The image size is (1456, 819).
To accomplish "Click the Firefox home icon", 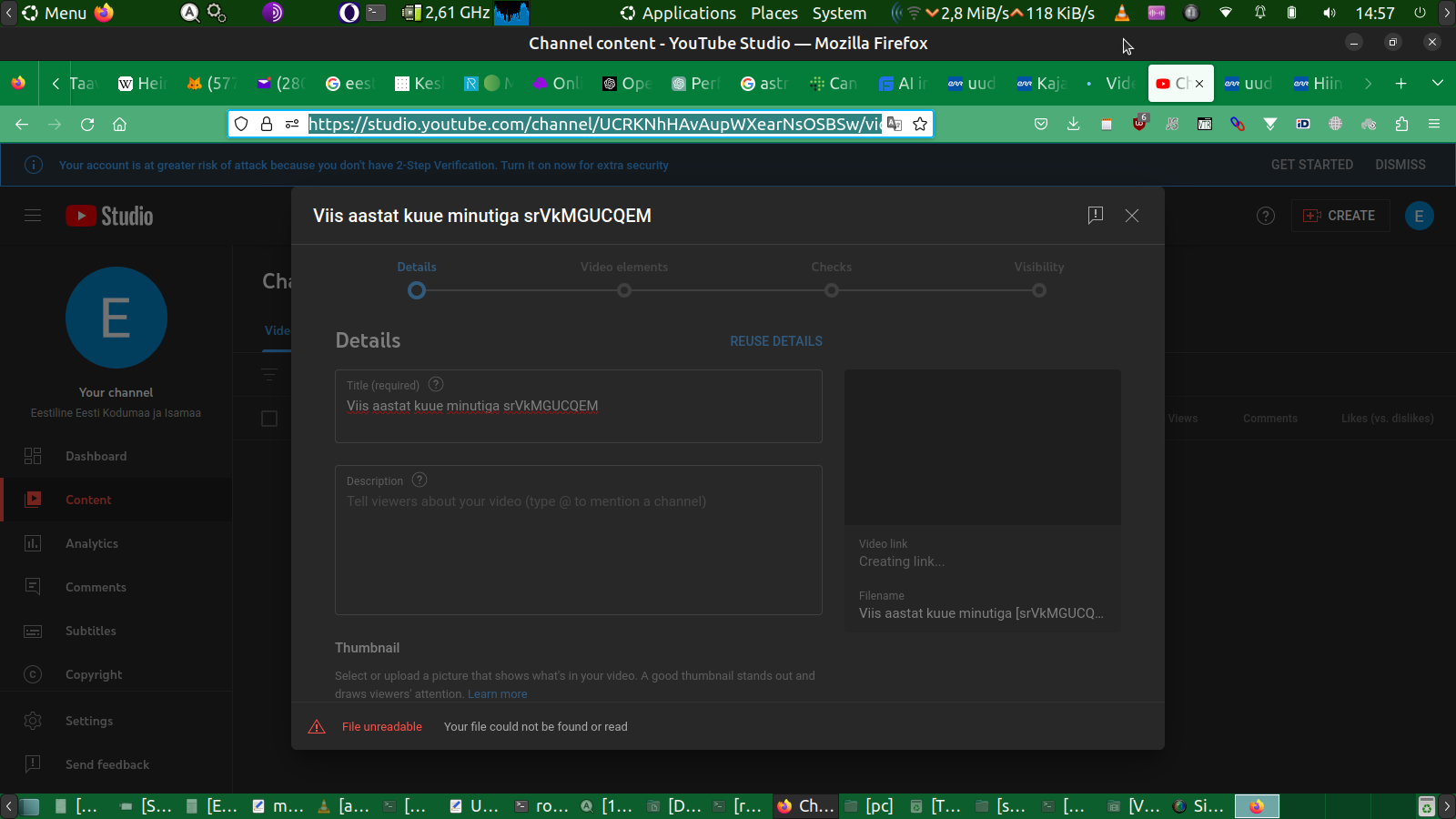I will [x=119, y=125].
